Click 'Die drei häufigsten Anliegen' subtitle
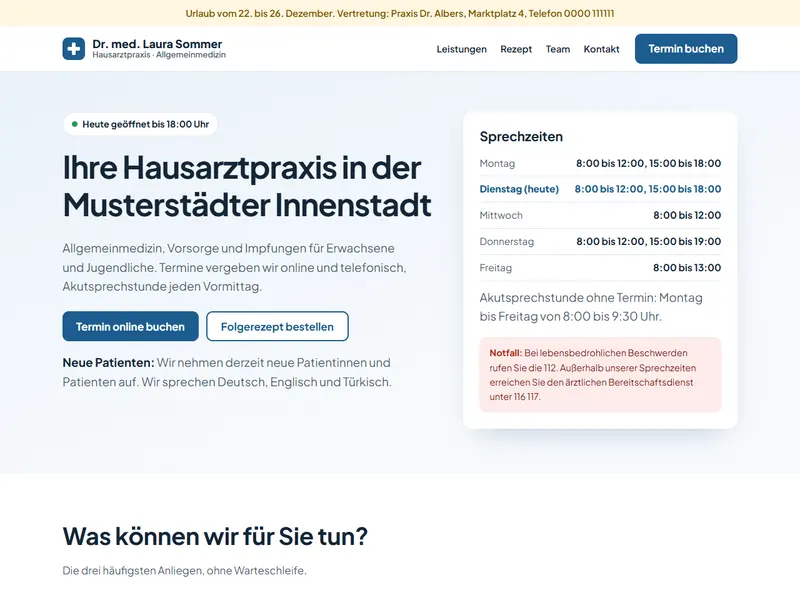Image resolution: width=800 pixels, height=600 pixels. pos(184,570)
